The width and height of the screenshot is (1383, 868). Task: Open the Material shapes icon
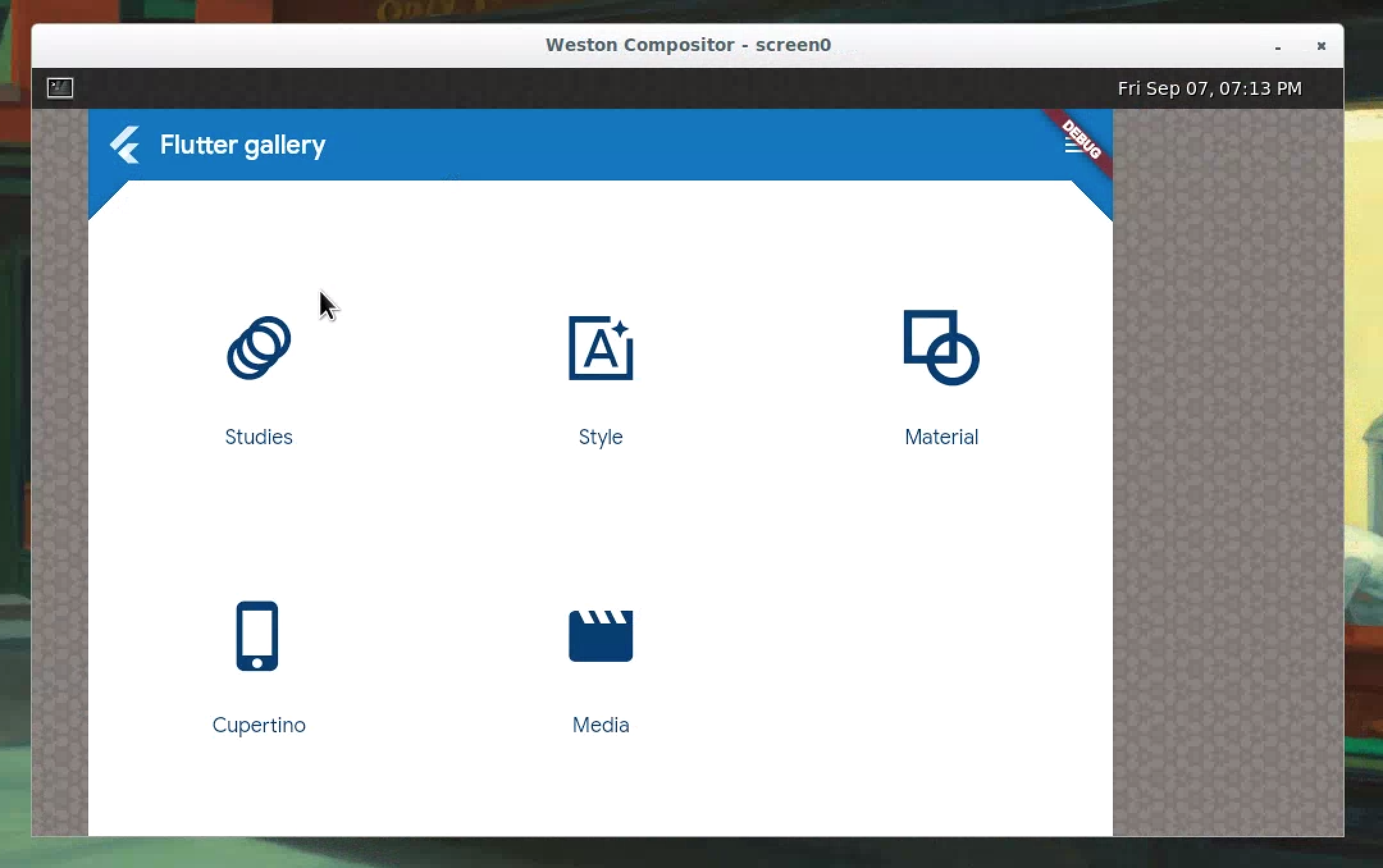[x=941, y=348]
